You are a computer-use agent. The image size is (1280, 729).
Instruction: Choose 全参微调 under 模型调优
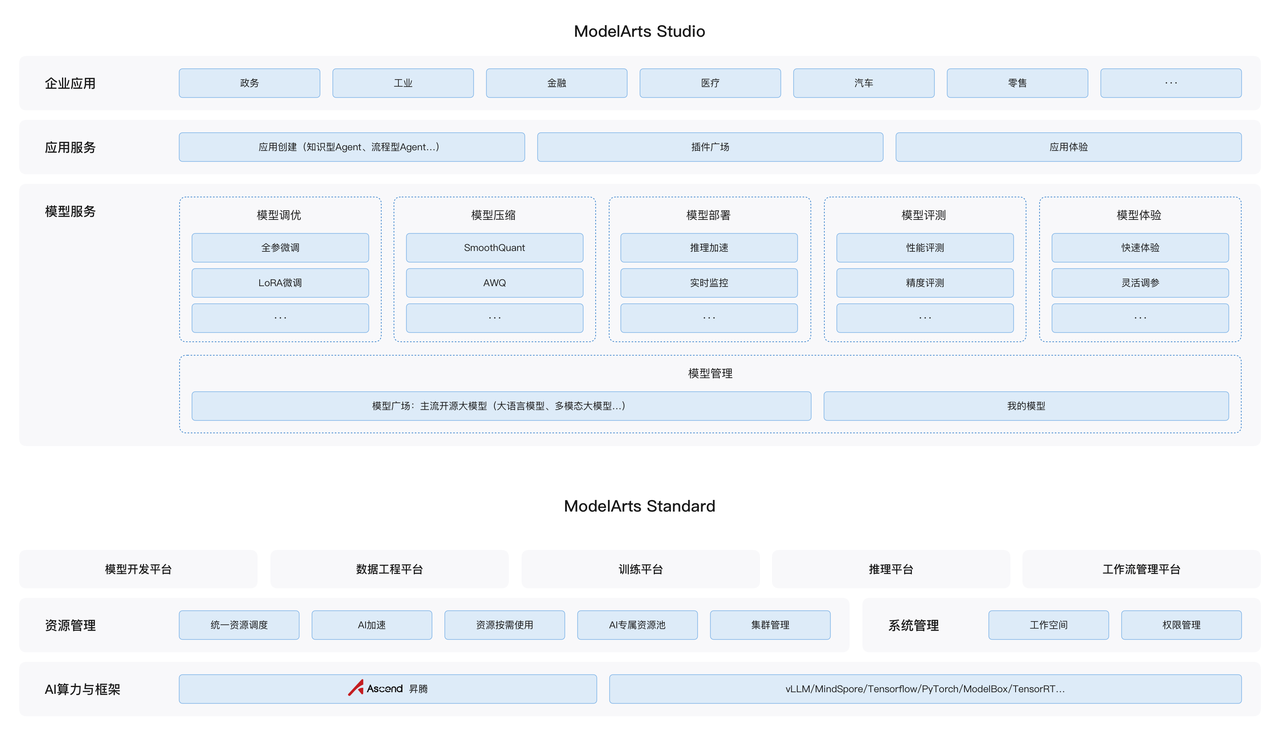click(x=280, y=248)
